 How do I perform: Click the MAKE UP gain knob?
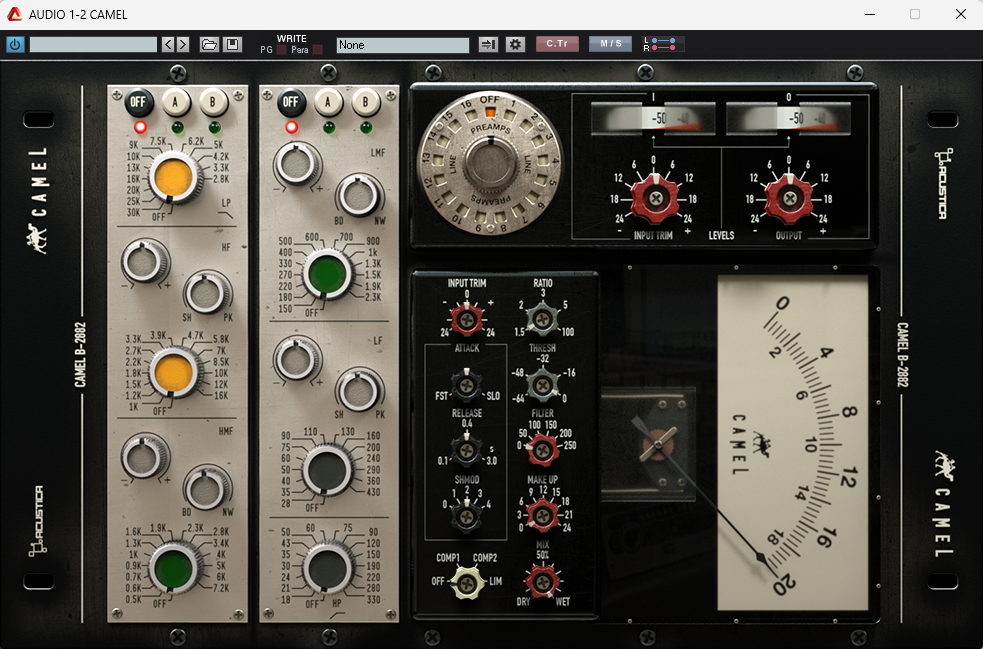[x=542, y=515]
